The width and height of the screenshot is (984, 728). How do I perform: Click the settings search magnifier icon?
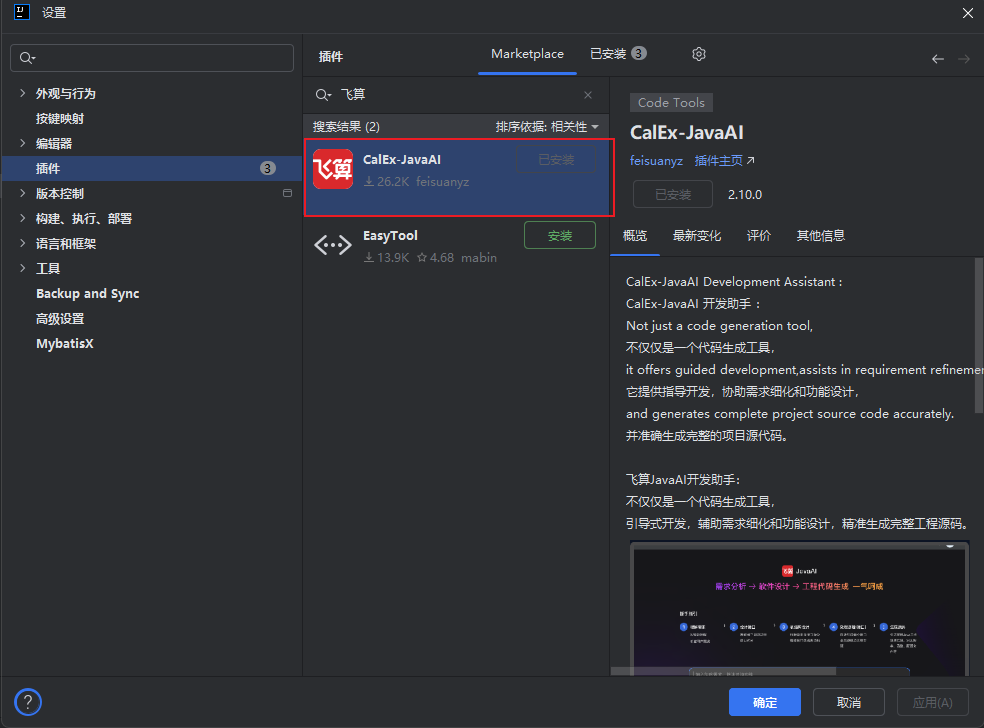tap(27, 58)
